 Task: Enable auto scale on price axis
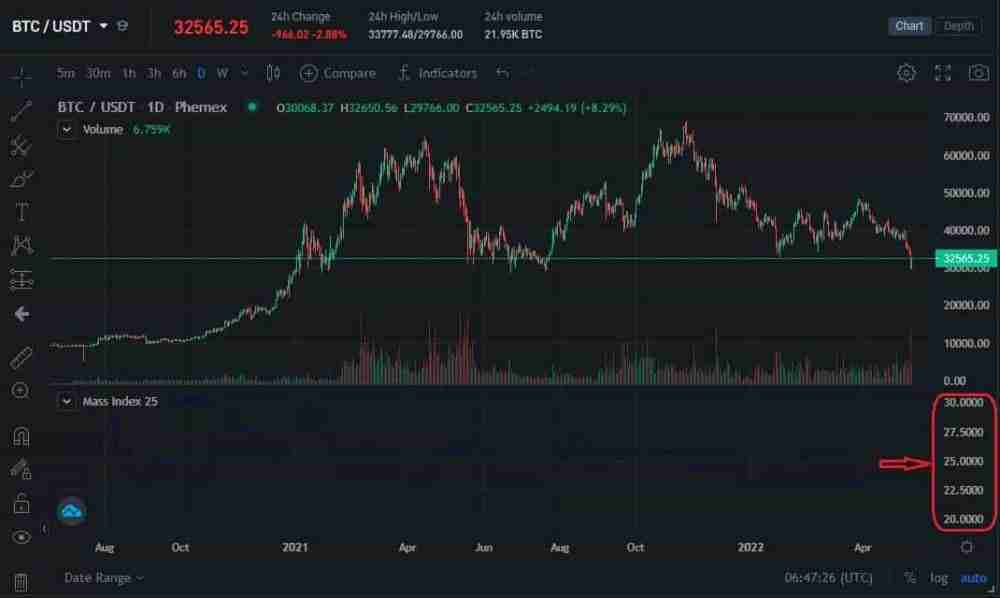[x=973, y=578]
